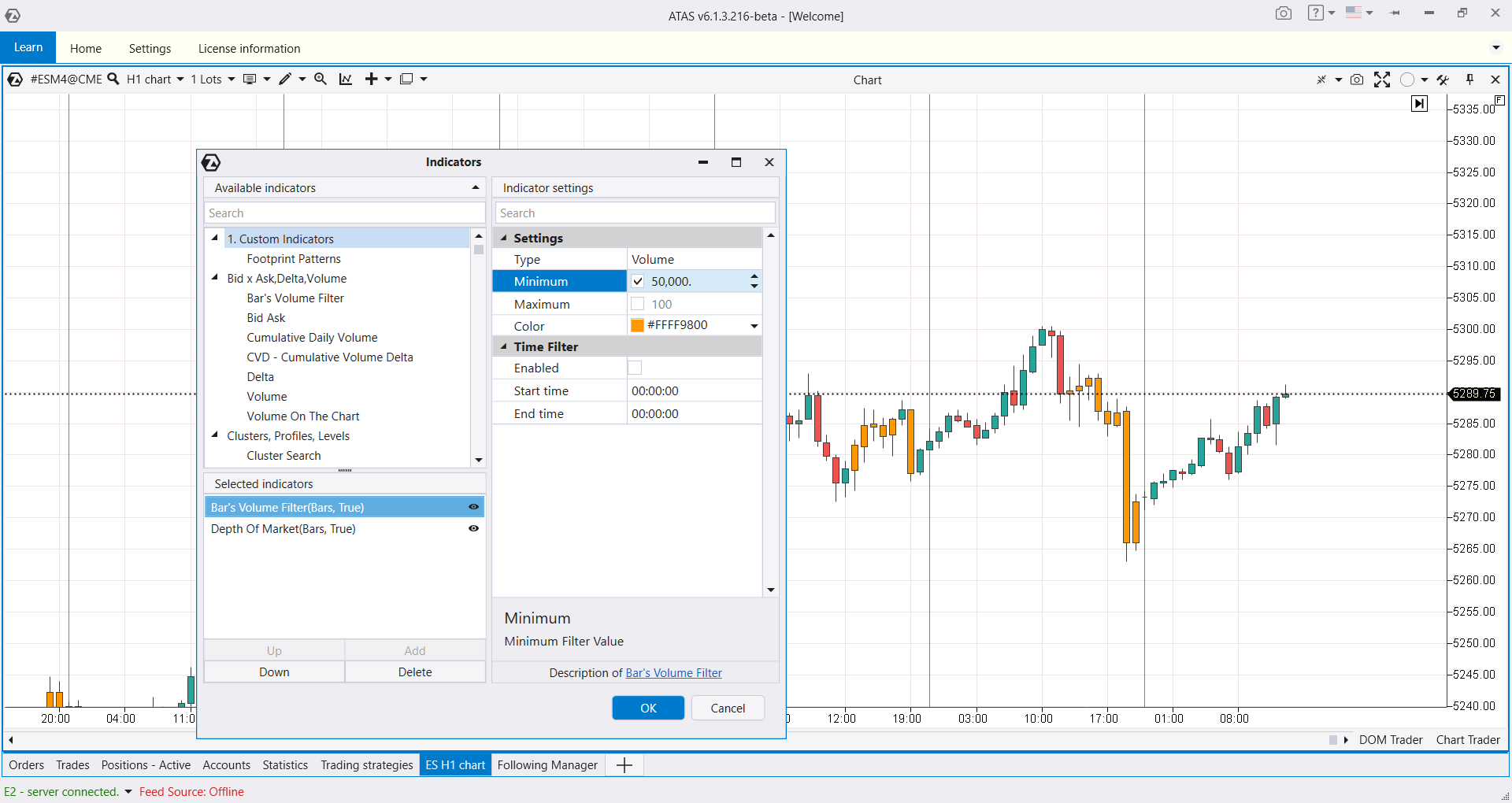
Task: Jump to the latest bar on chart
Action: 1419,104
